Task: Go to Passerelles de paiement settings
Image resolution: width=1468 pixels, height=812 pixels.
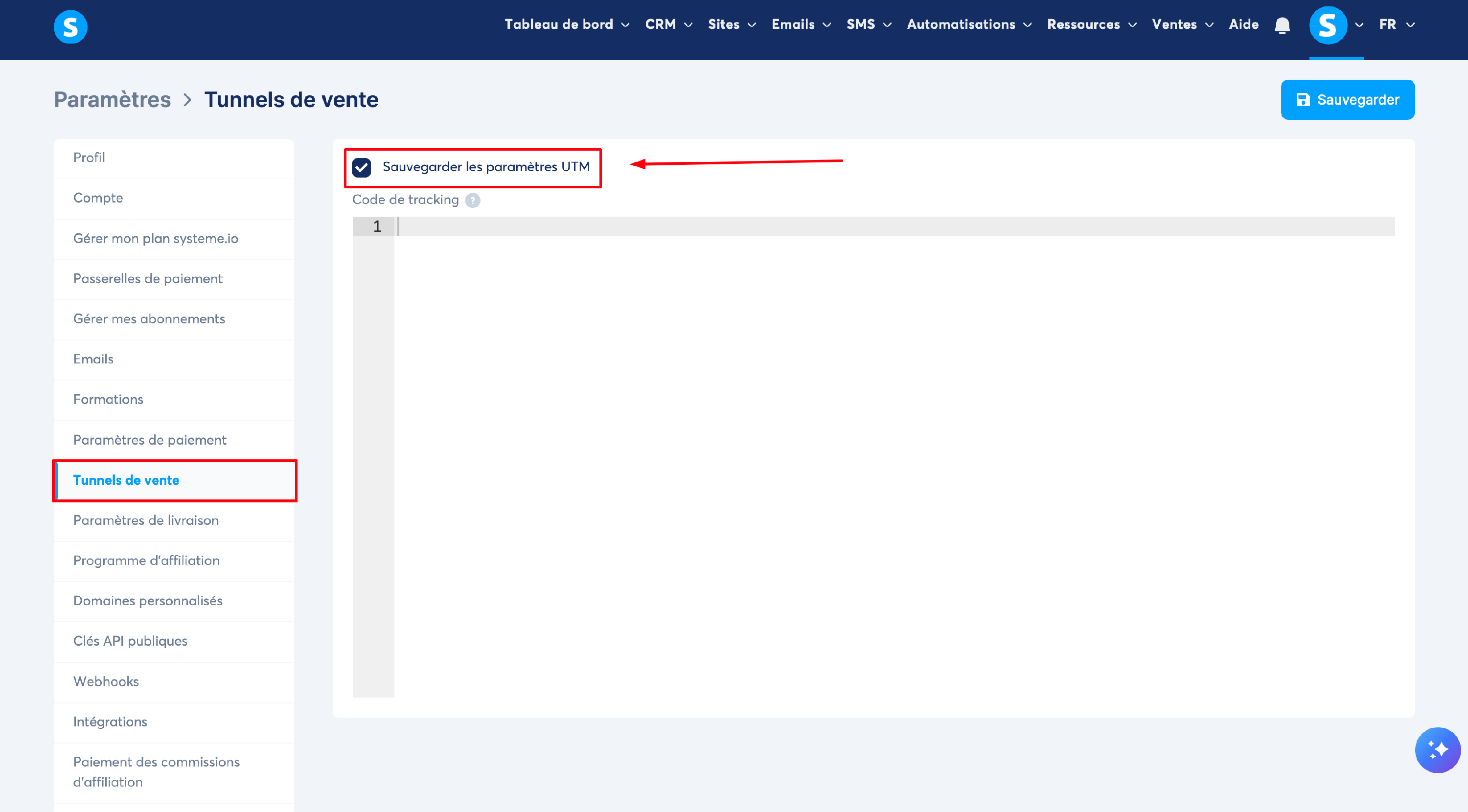Action: click(x=148, y=279)
